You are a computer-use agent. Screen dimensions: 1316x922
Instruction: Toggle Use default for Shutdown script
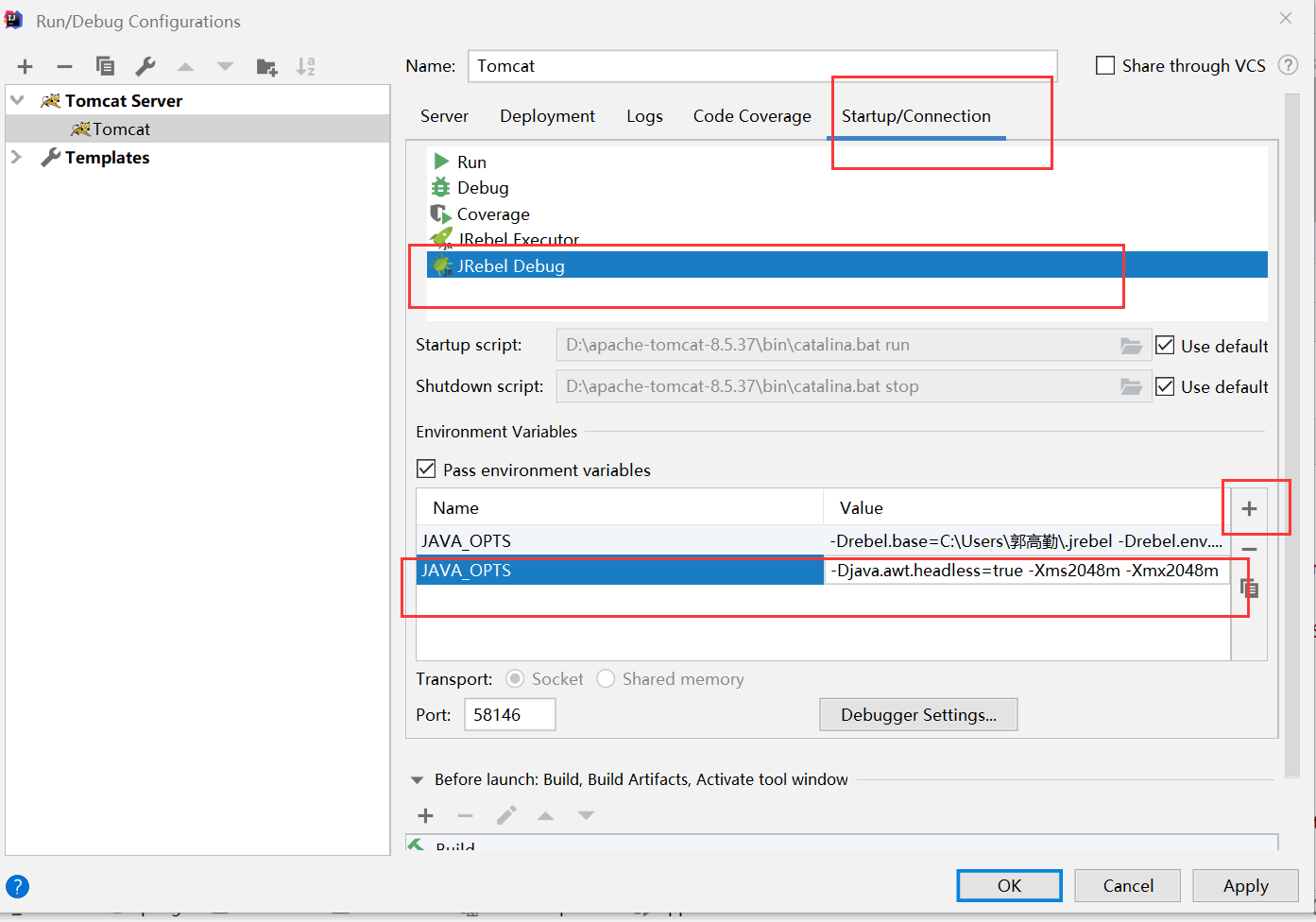click(x=1165, y=386)
